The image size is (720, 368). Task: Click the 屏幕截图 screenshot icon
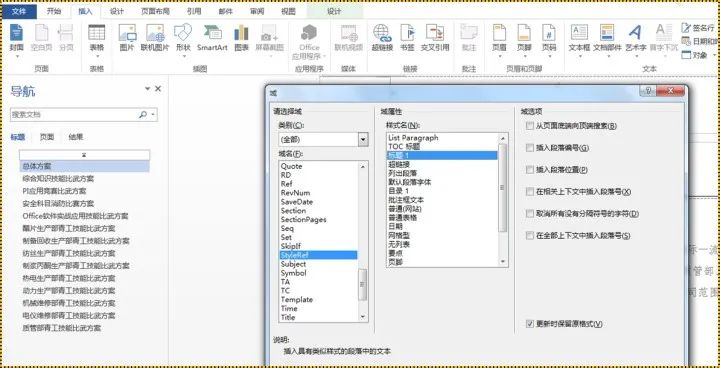coord(270,33)
